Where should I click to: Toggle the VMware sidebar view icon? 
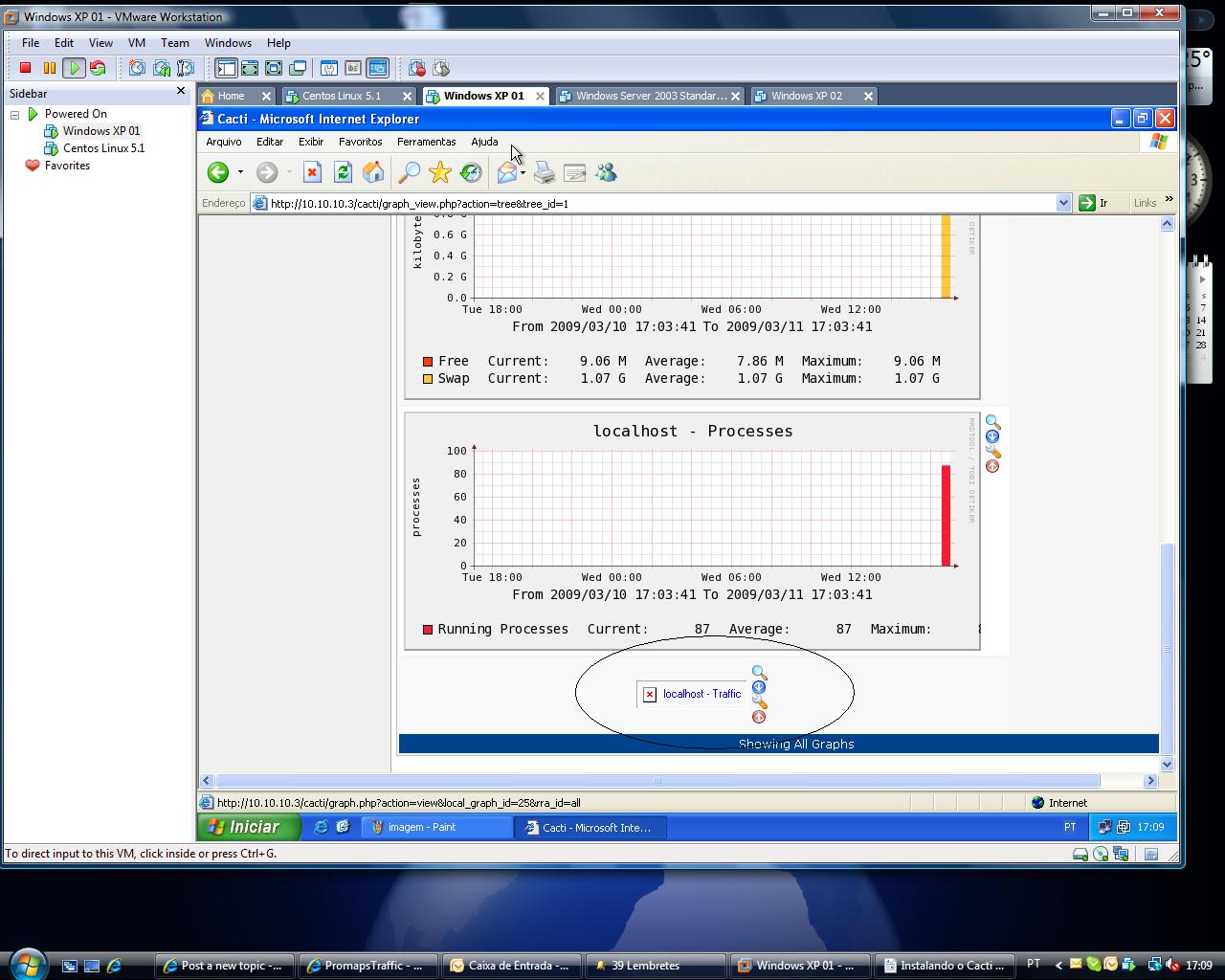point(226,68)
